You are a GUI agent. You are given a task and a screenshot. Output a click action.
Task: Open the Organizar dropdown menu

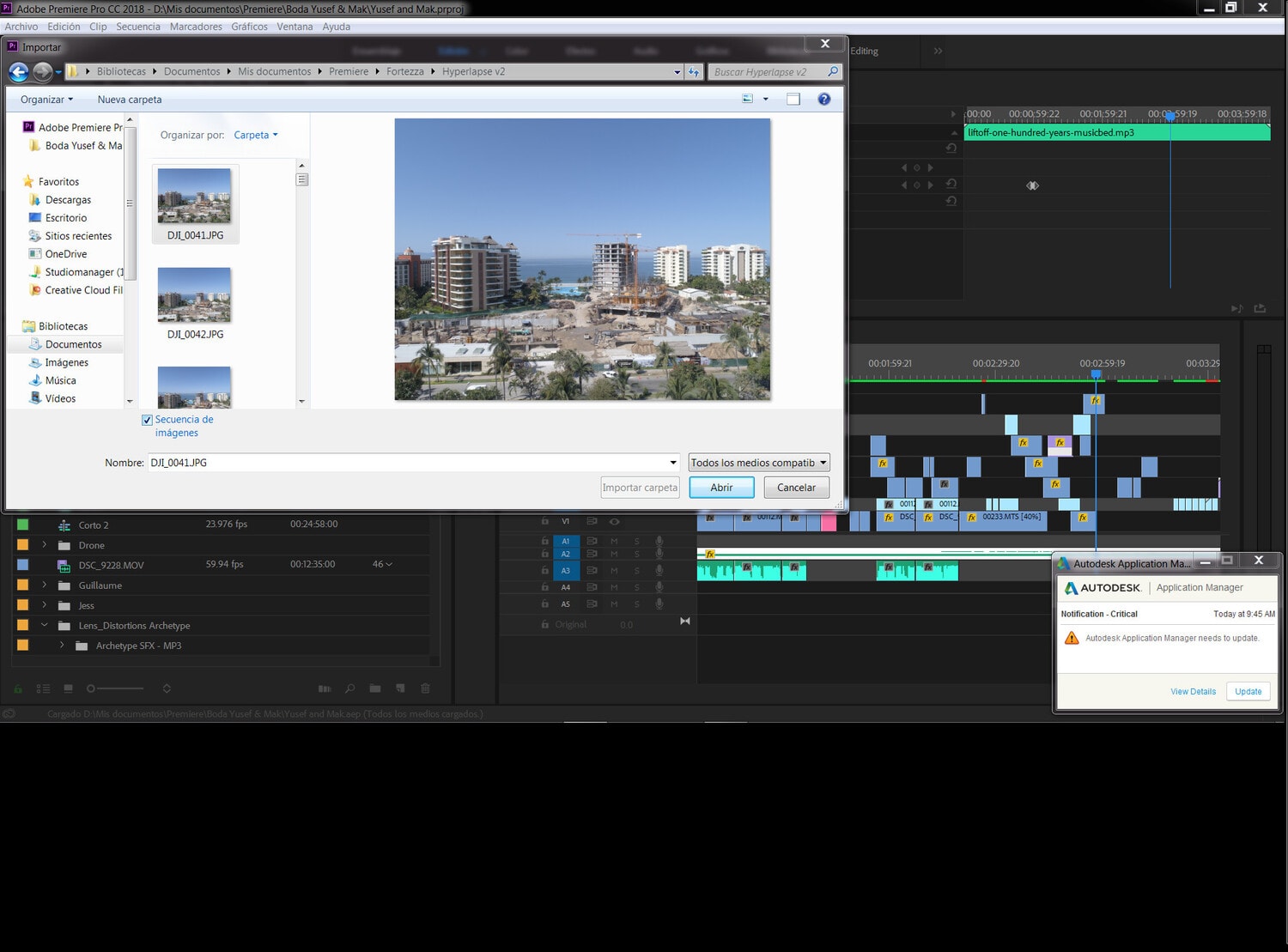(46, 100)
